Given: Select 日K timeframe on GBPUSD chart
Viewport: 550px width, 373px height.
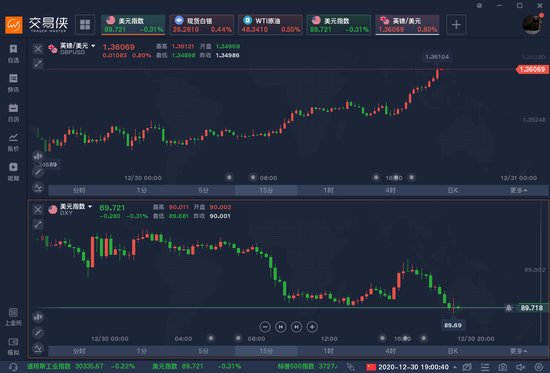Looking at the screenshot, I should tap(453, 190).
